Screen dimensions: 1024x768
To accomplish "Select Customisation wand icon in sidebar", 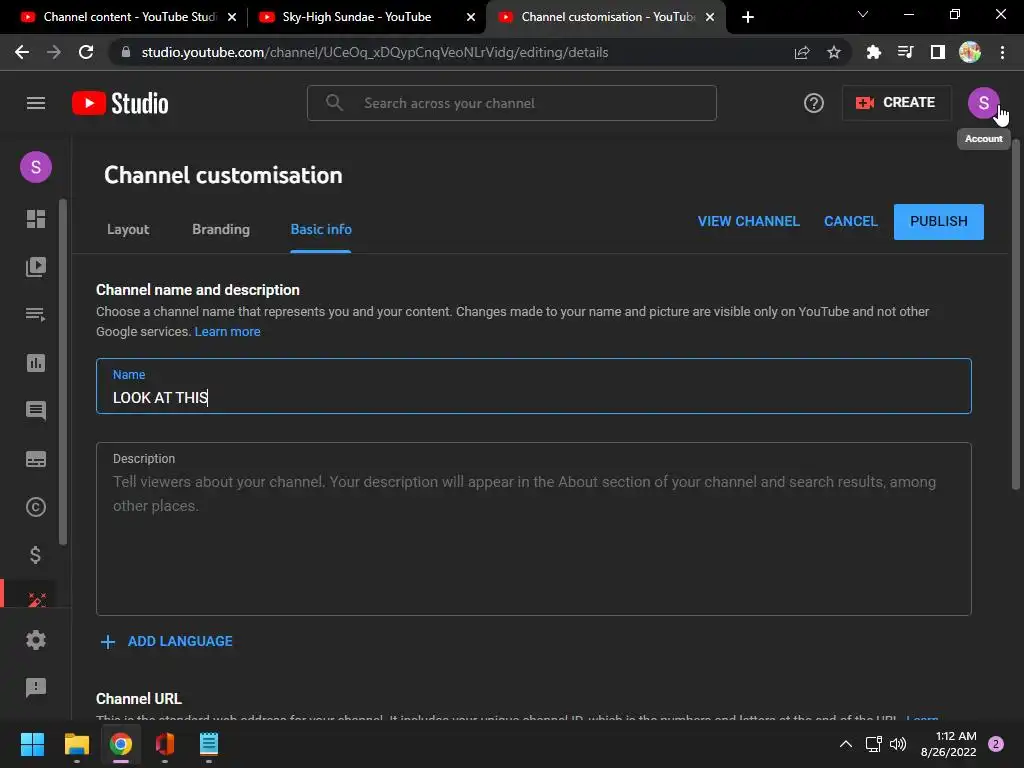I will tap(36, 598).
